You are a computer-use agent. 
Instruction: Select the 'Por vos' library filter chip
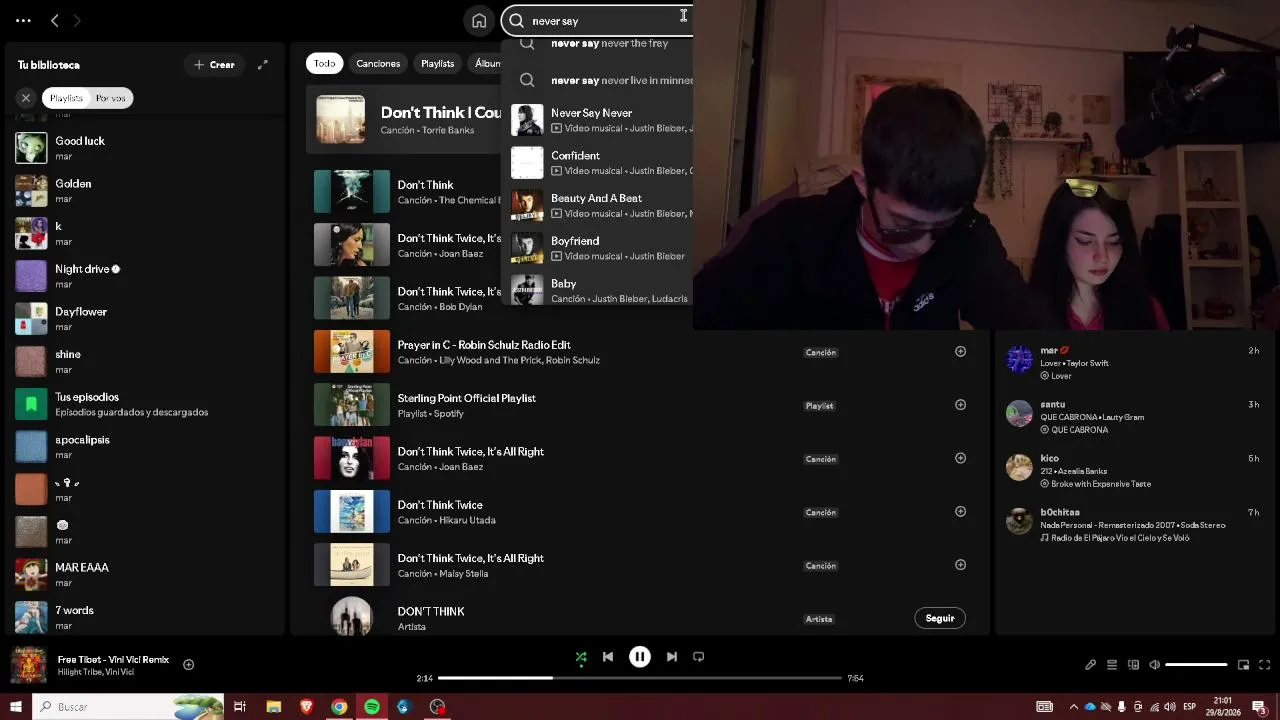click(x=111, y=98)
